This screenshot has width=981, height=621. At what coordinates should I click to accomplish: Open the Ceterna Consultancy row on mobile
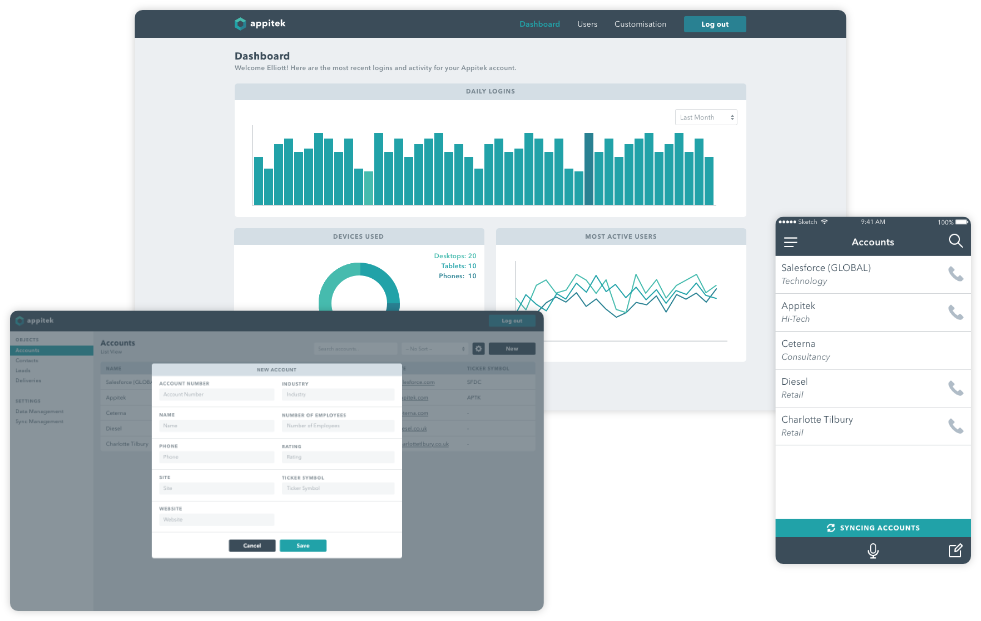[x=873, y=351]
